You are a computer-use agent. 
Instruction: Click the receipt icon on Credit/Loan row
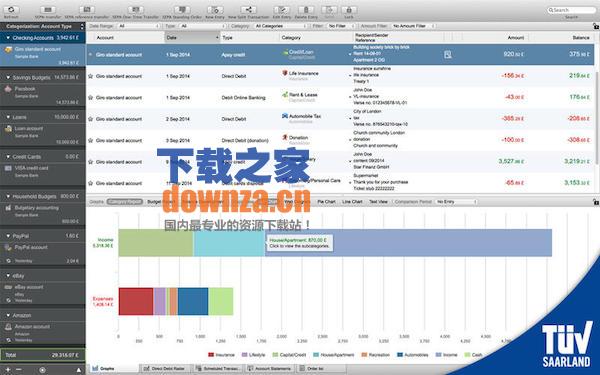448,55
